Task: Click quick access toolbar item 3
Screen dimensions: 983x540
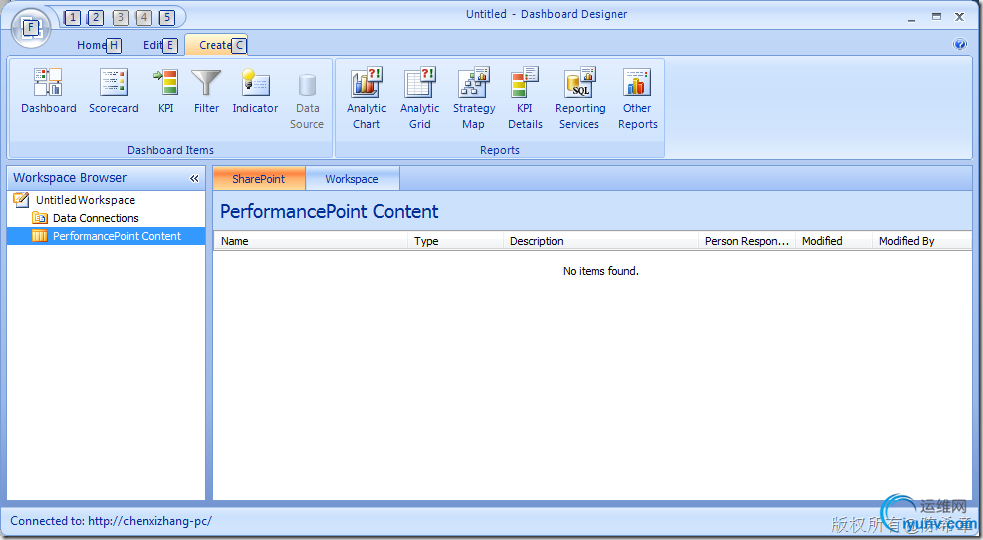Action: pyautogui.click(x=120, y=18)
